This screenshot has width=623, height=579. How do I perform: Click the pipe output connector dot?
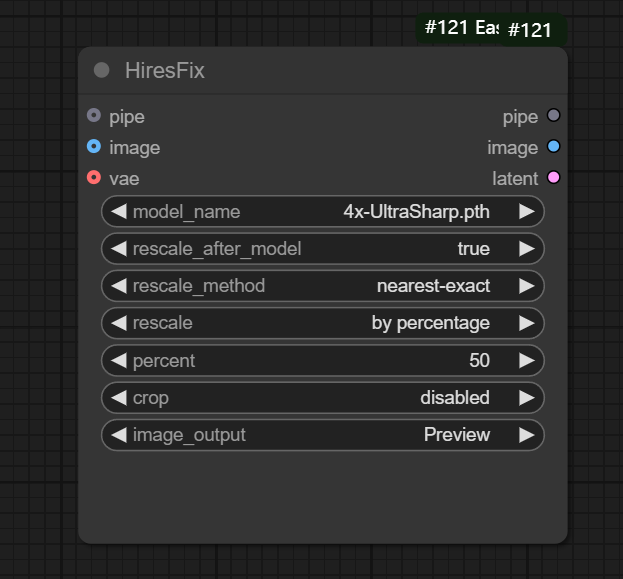click(554, 116)
